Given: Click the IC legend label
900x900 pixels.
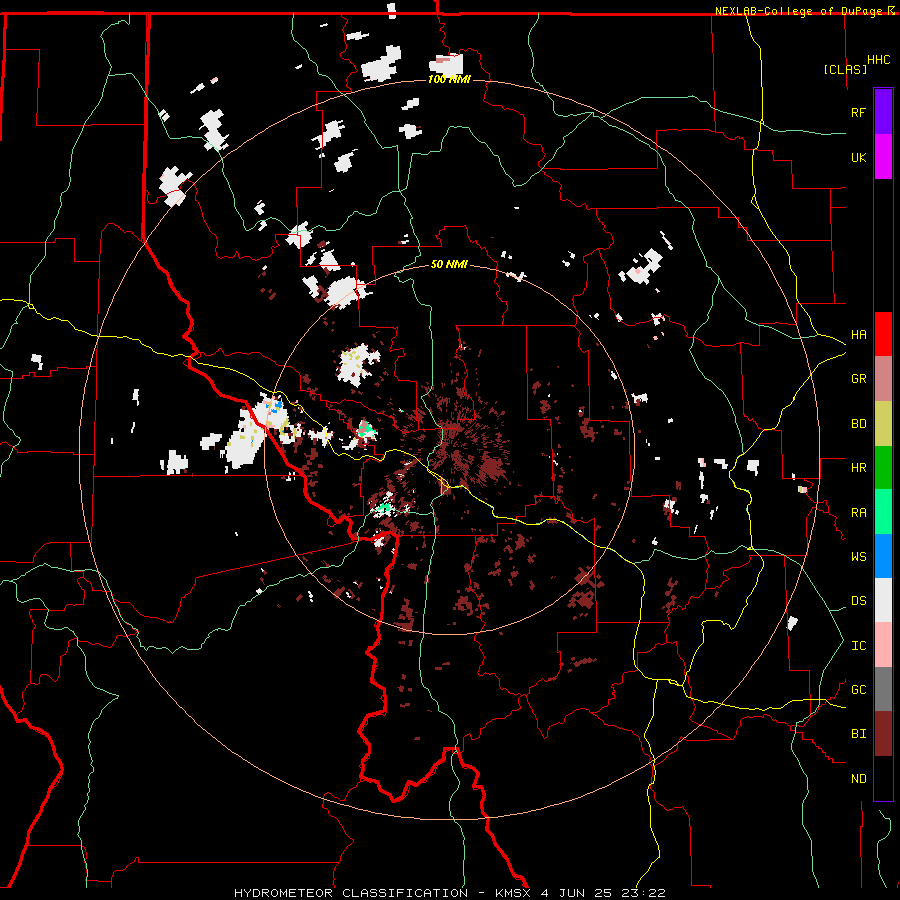Looking at the screenshot, I should tap(858, 646).
